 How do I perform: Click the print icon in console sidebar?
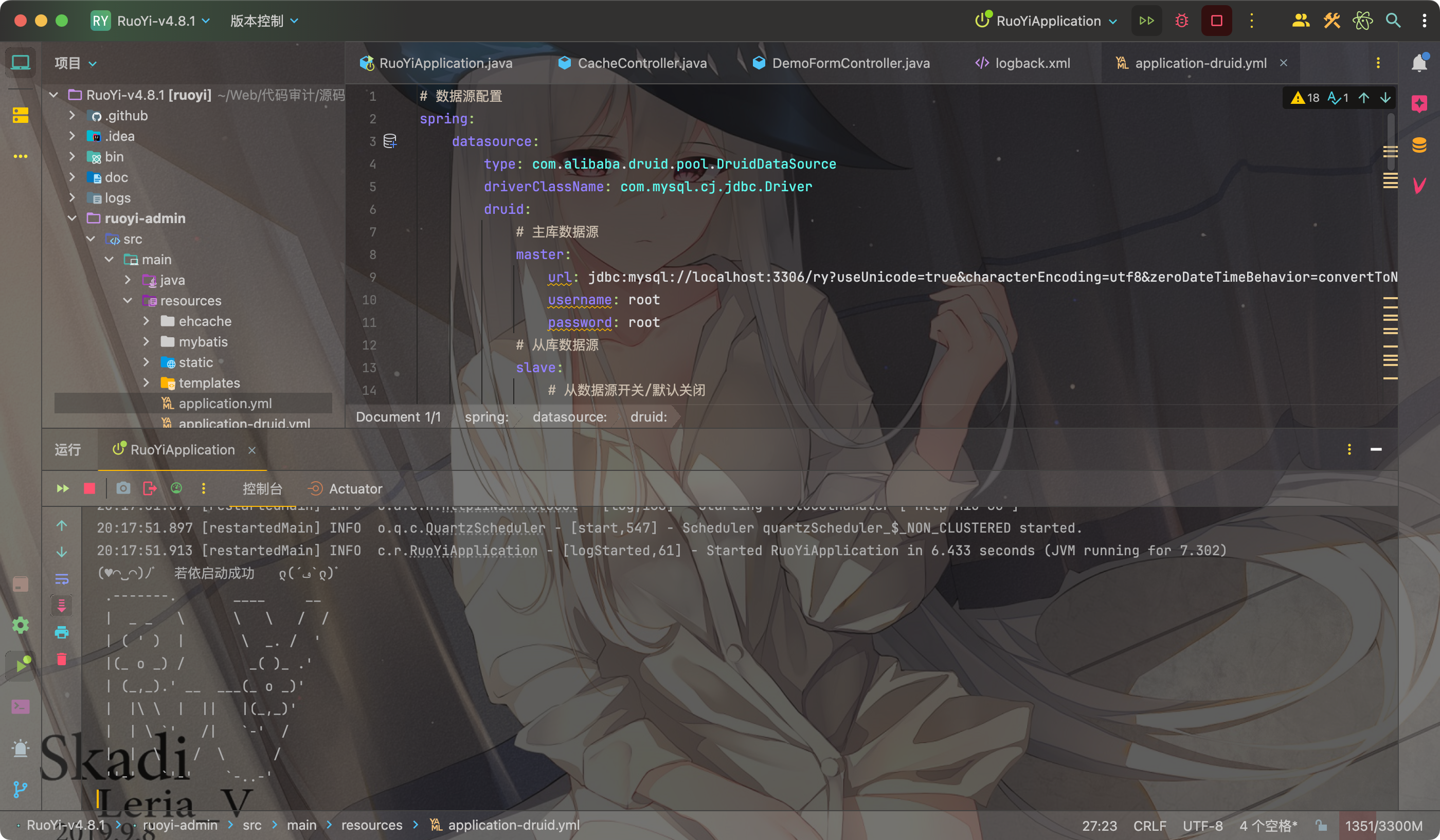tap(62, 632)
